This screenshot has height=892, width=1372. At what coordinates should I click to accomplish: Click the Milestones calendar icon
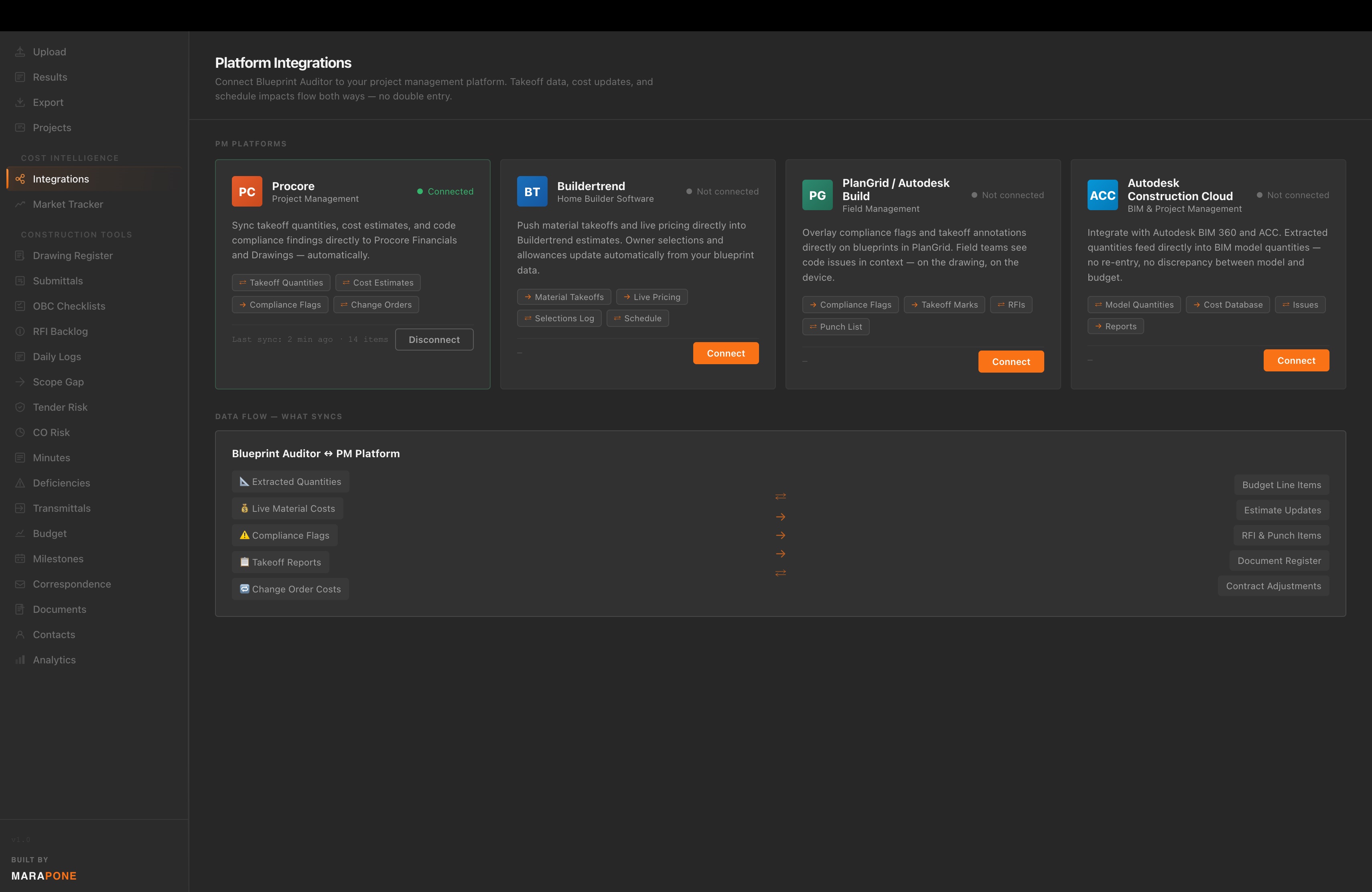(x=20, y=559)
